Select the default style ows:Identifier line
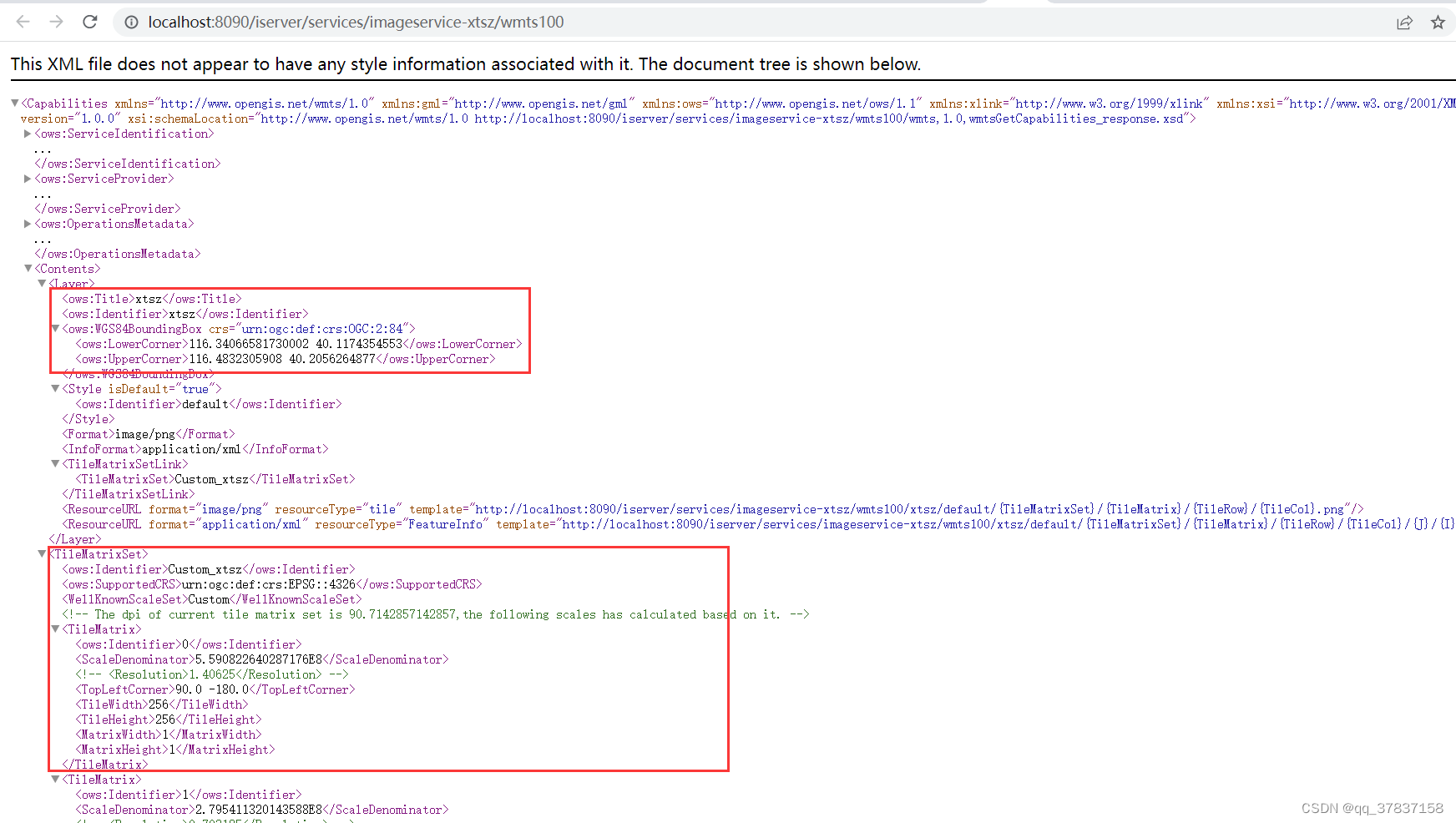Screen dimensions: 1456x823 tap(209, 404)
